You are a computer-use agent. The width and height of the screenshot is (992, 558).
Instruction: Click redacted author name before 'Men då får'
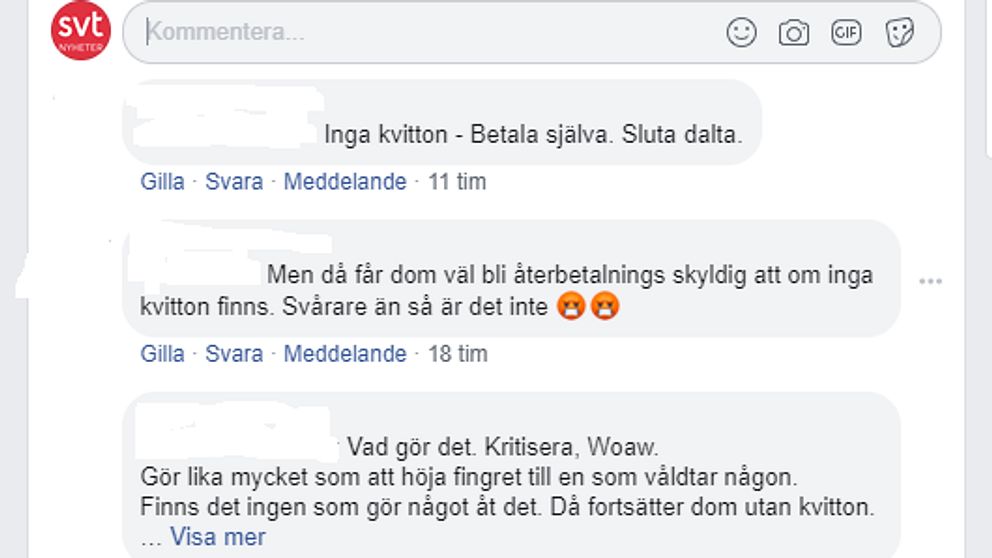coord(196,261)
